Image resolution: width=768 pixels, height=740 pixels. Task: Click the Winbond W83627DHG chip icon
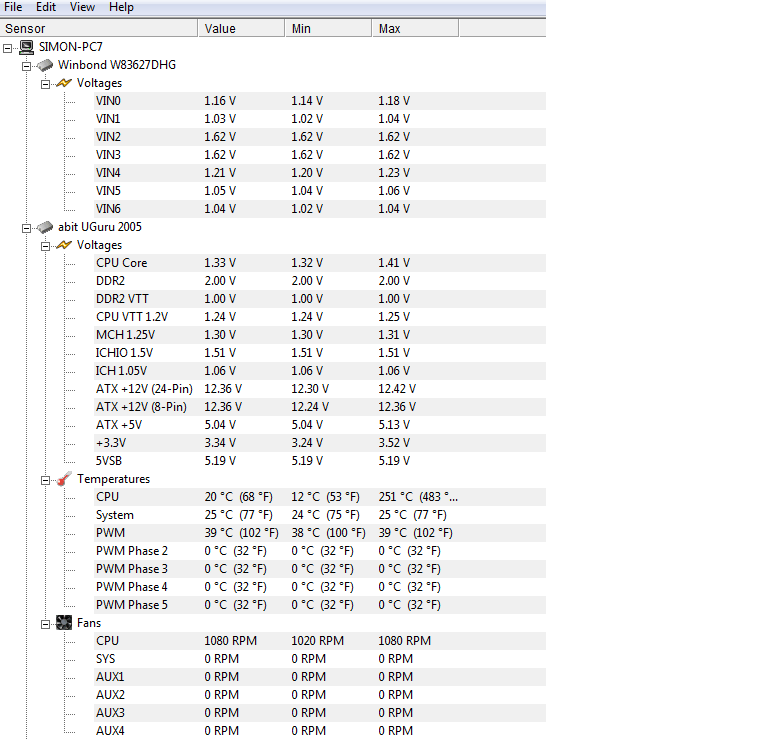click(x=45, y=65)
